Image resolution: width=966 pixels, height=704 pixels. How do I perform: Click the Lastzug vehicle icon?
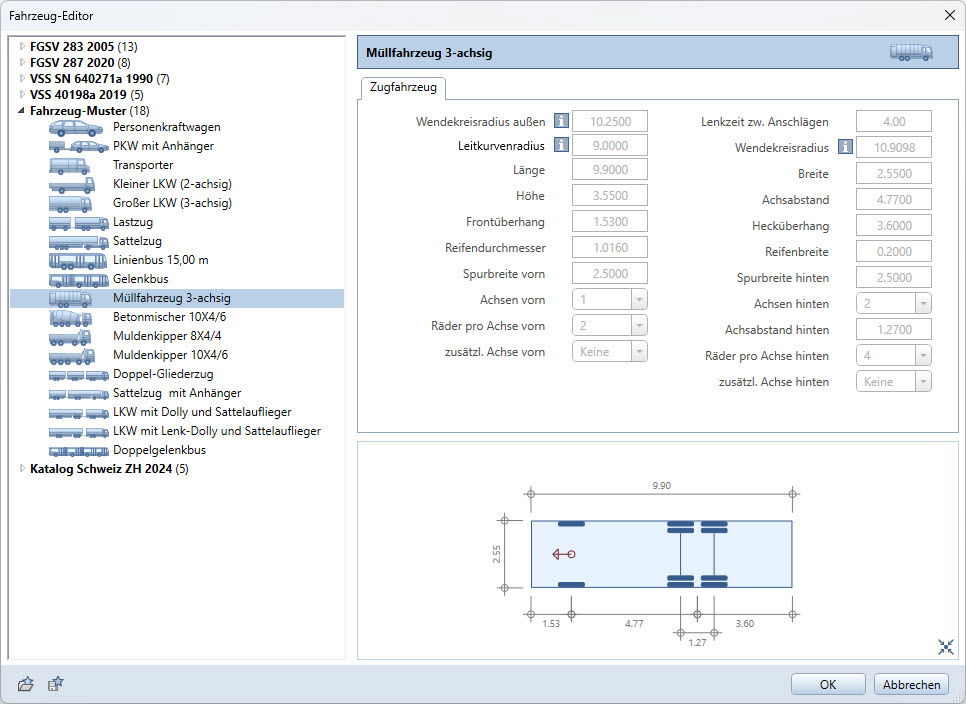78,222
